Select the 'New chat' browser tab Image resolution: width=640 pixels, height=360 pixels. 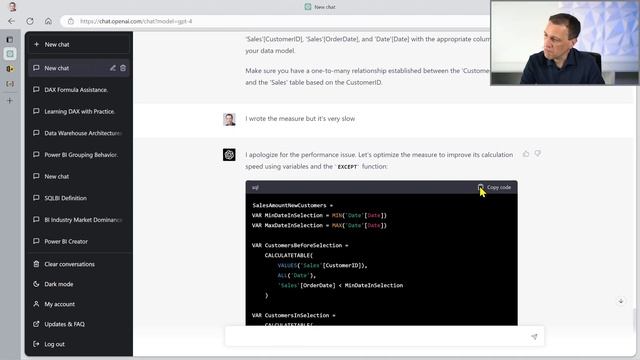coord(320,7)
